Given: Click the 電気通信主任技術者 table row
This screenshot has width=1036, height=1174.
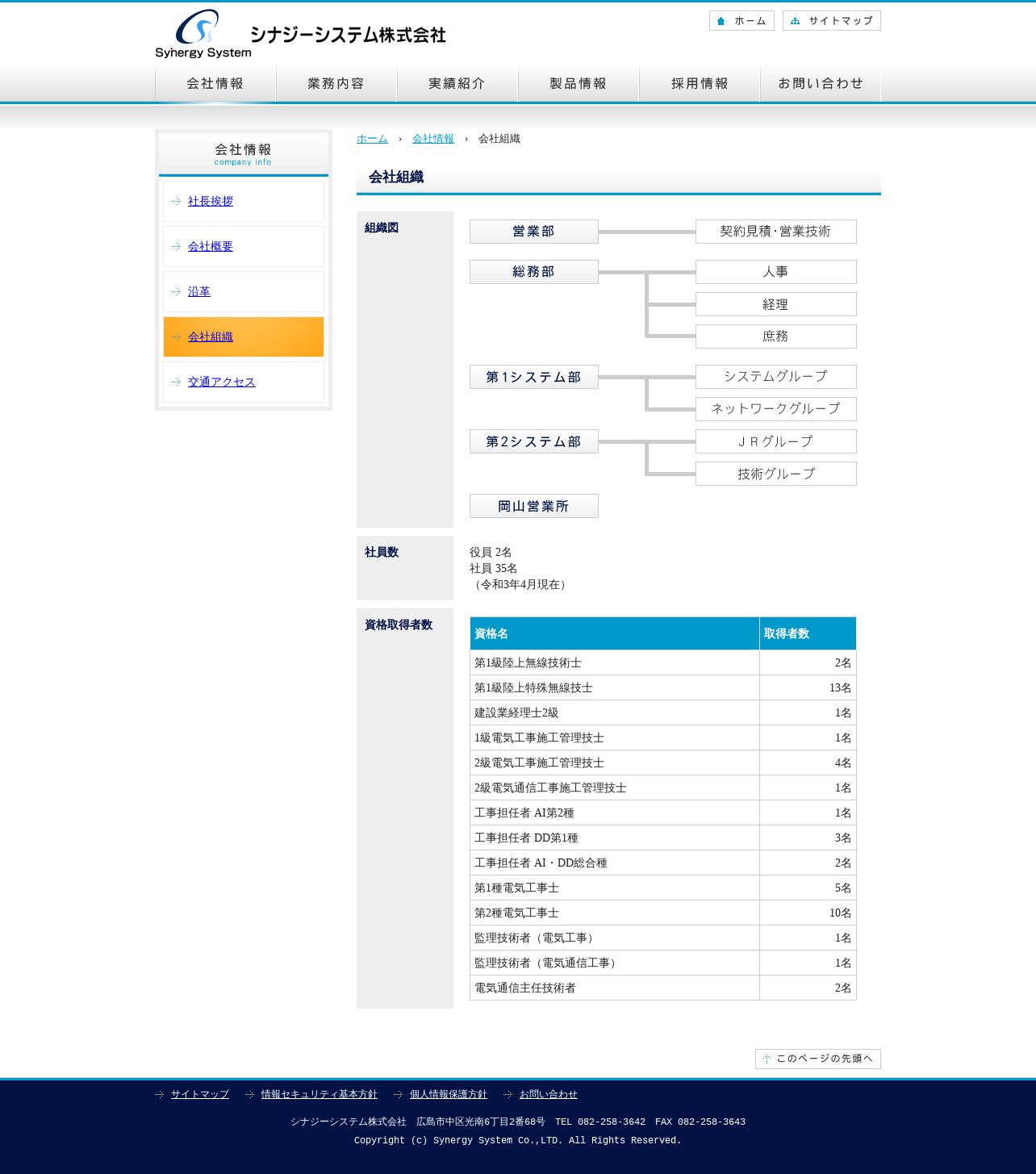Looking at the screenshot, I should (x=663, y=988).
